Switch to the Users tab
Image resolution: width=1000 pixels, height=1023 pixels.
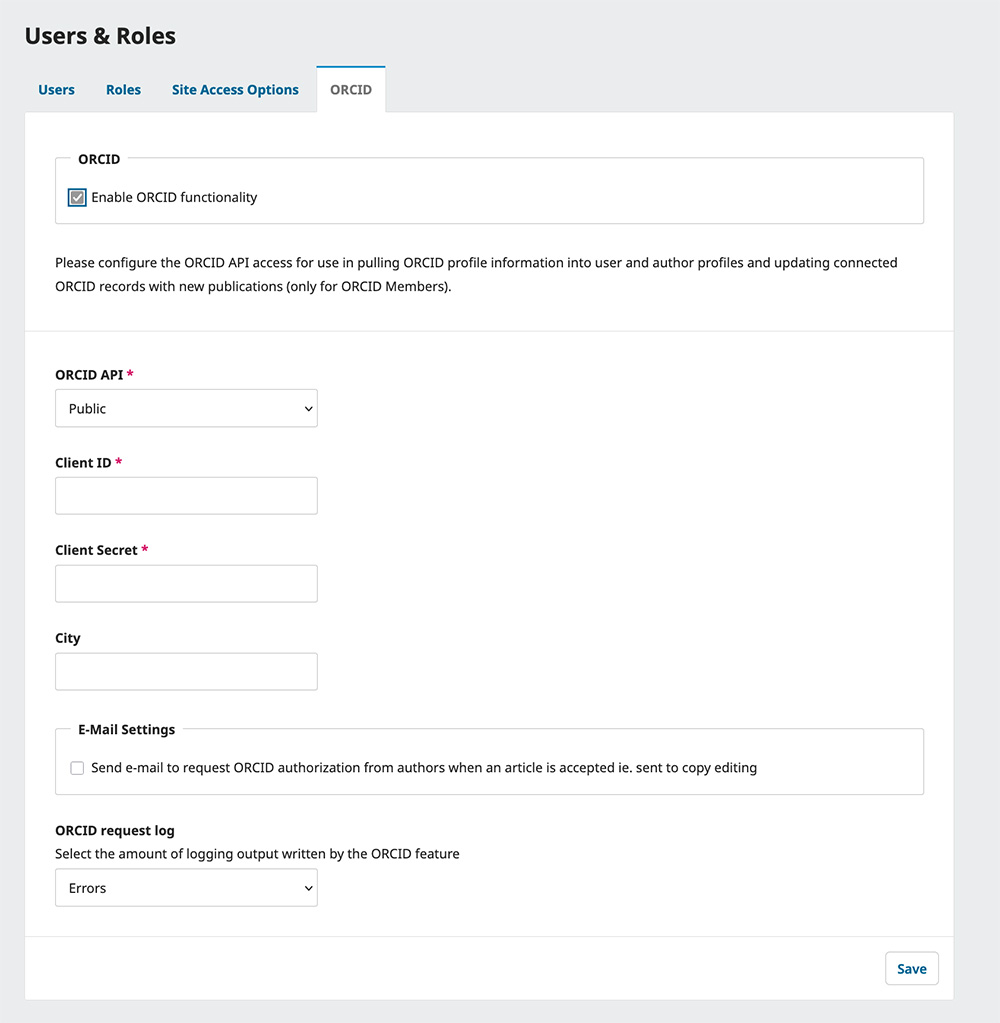coord(56,89)
